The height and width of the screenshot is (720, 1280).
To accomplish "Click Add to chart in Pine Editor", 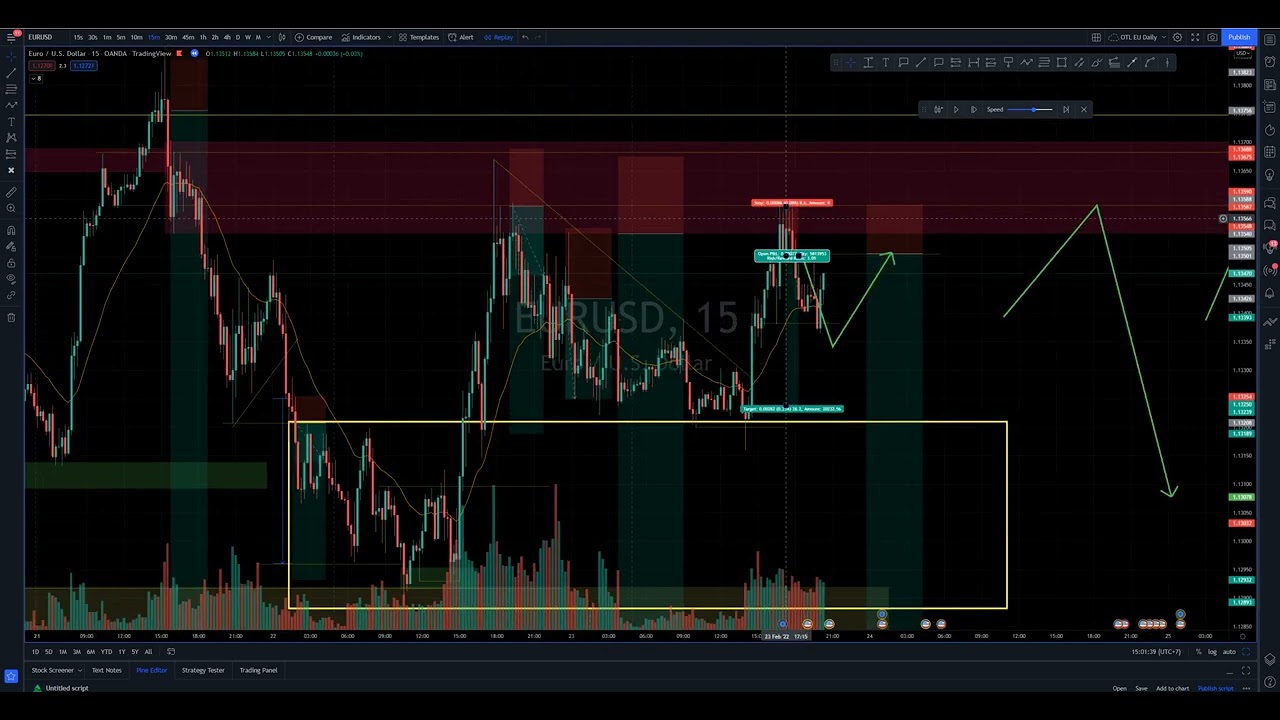I will pyautogui.click(x=1172, y=688).
